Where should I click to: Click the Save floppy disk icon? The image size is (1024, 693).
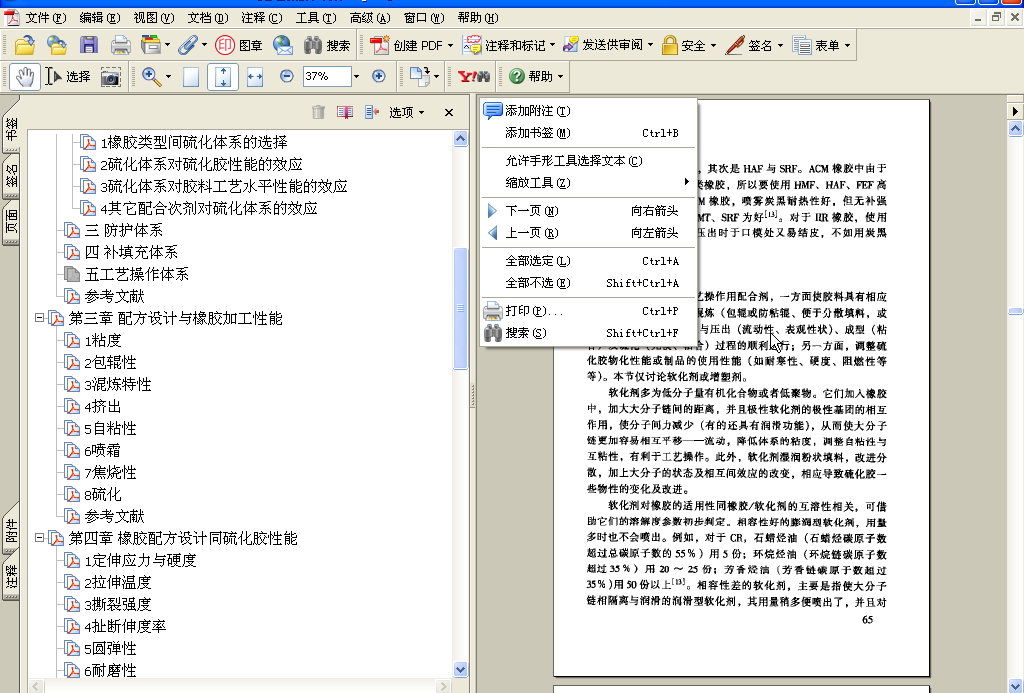coord(89,45)
